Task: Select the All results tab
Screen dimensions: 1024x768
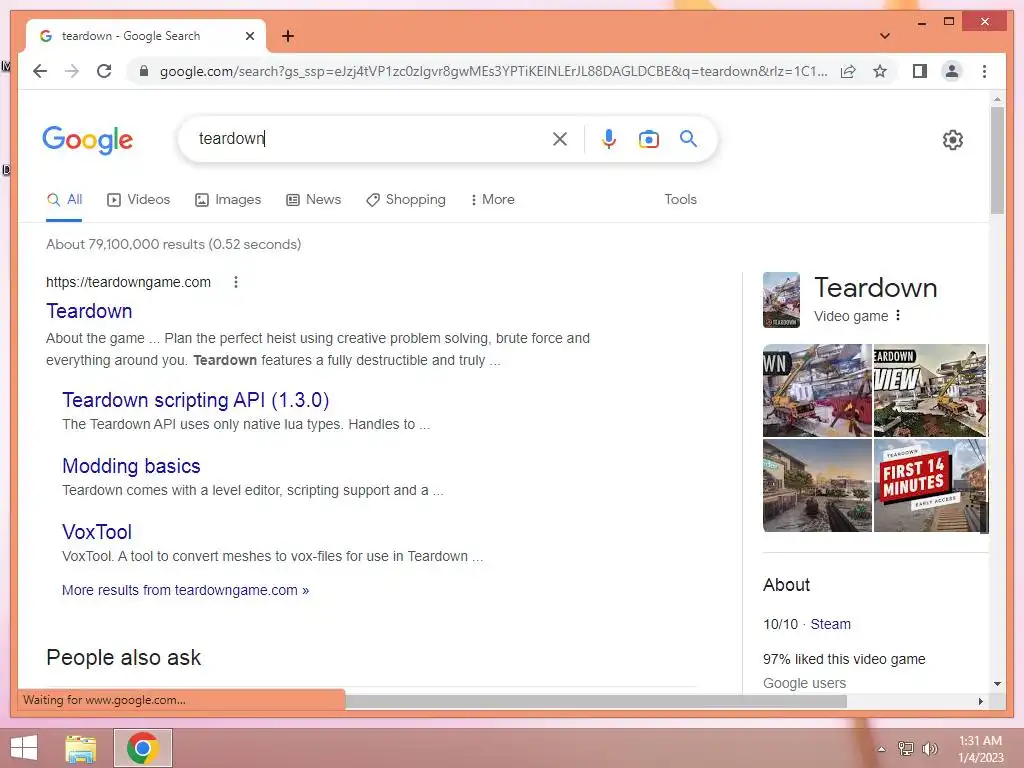Action: (65, 200)
